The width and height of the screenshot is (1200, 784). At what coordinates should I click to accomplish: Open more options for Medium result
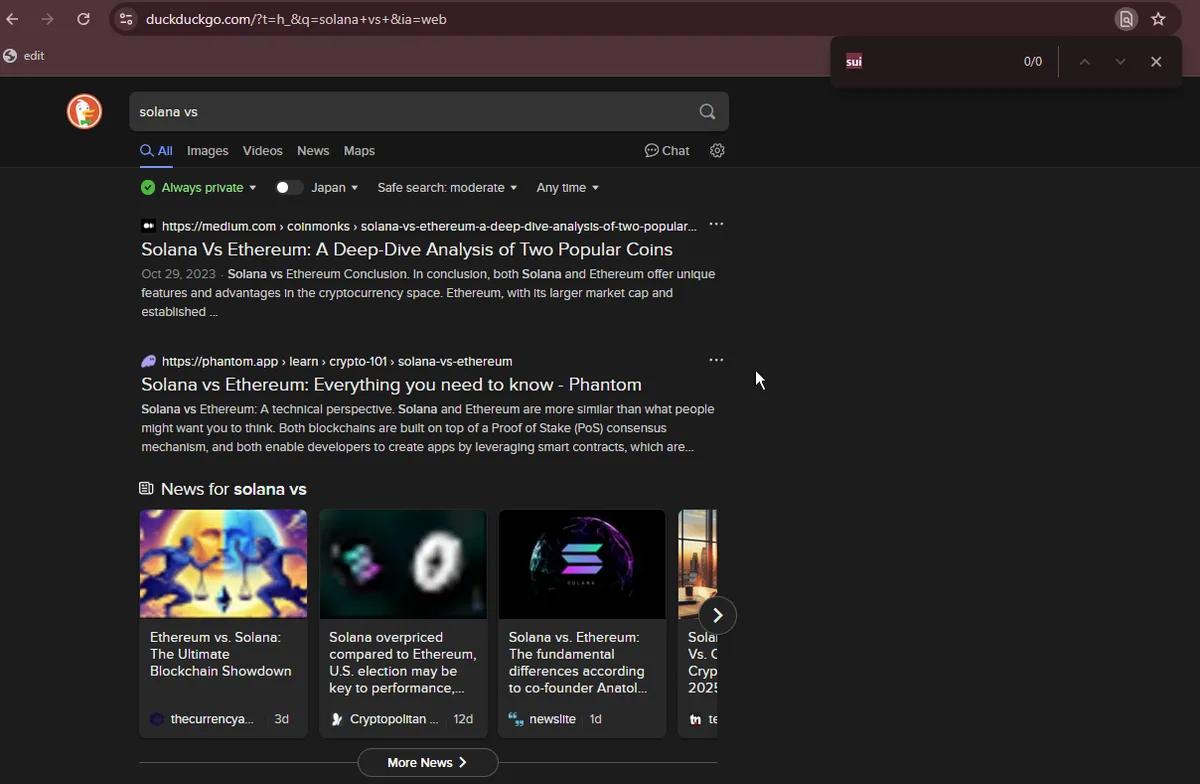[716, 225]
